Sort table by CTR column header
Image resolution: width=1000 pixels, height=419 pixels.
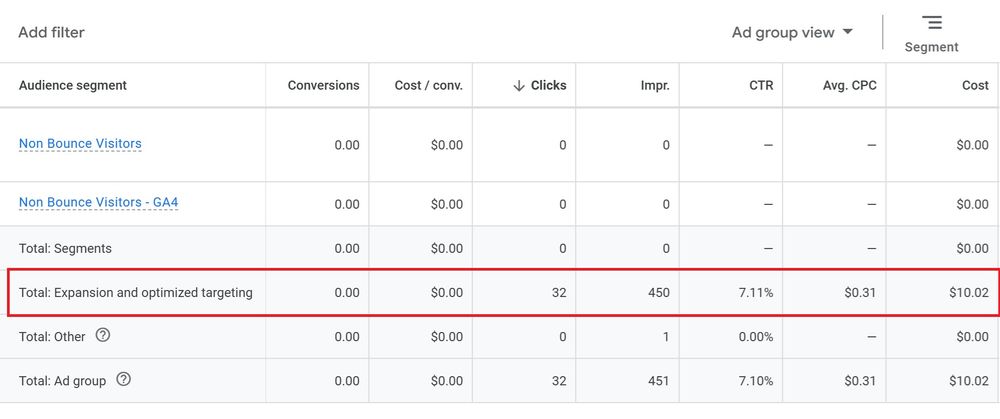[x=760, y=86]
